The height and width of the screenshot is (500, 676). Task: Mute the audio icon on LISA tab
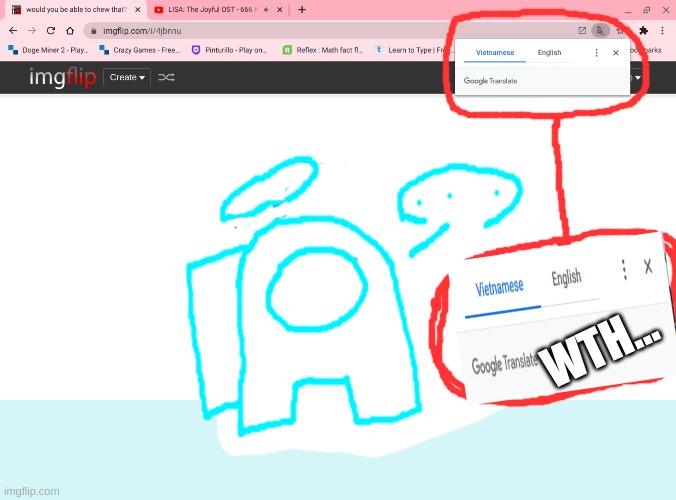pos(266,9)
